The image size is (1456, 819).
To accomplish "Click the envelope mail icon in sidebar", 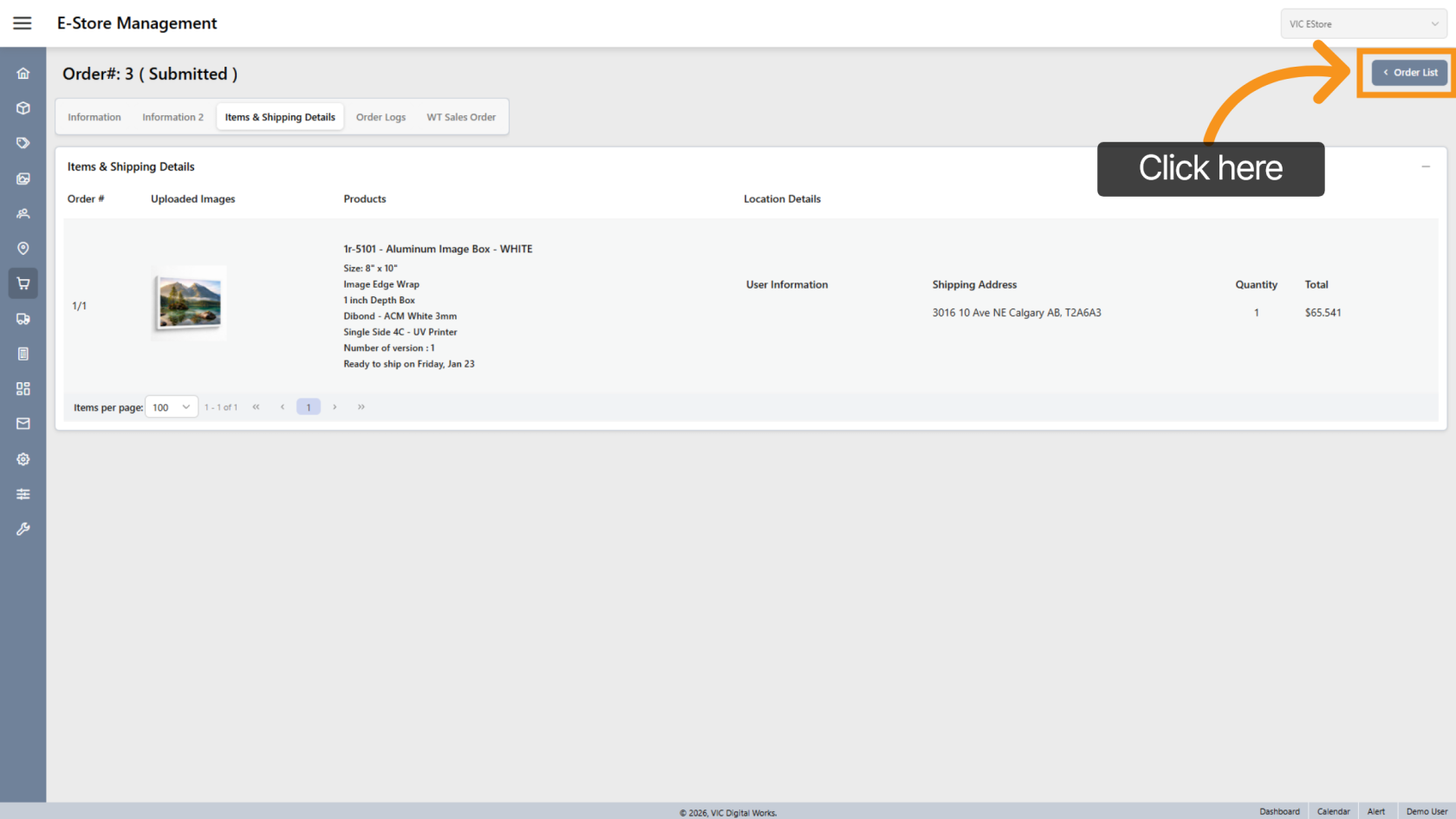I will [x=23, y=424].
